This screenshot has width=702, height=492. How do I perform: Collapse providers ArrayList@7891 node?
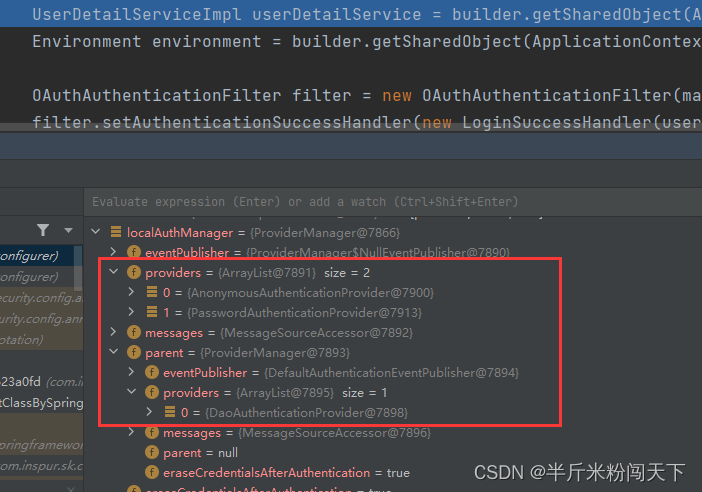coord(114,272)
